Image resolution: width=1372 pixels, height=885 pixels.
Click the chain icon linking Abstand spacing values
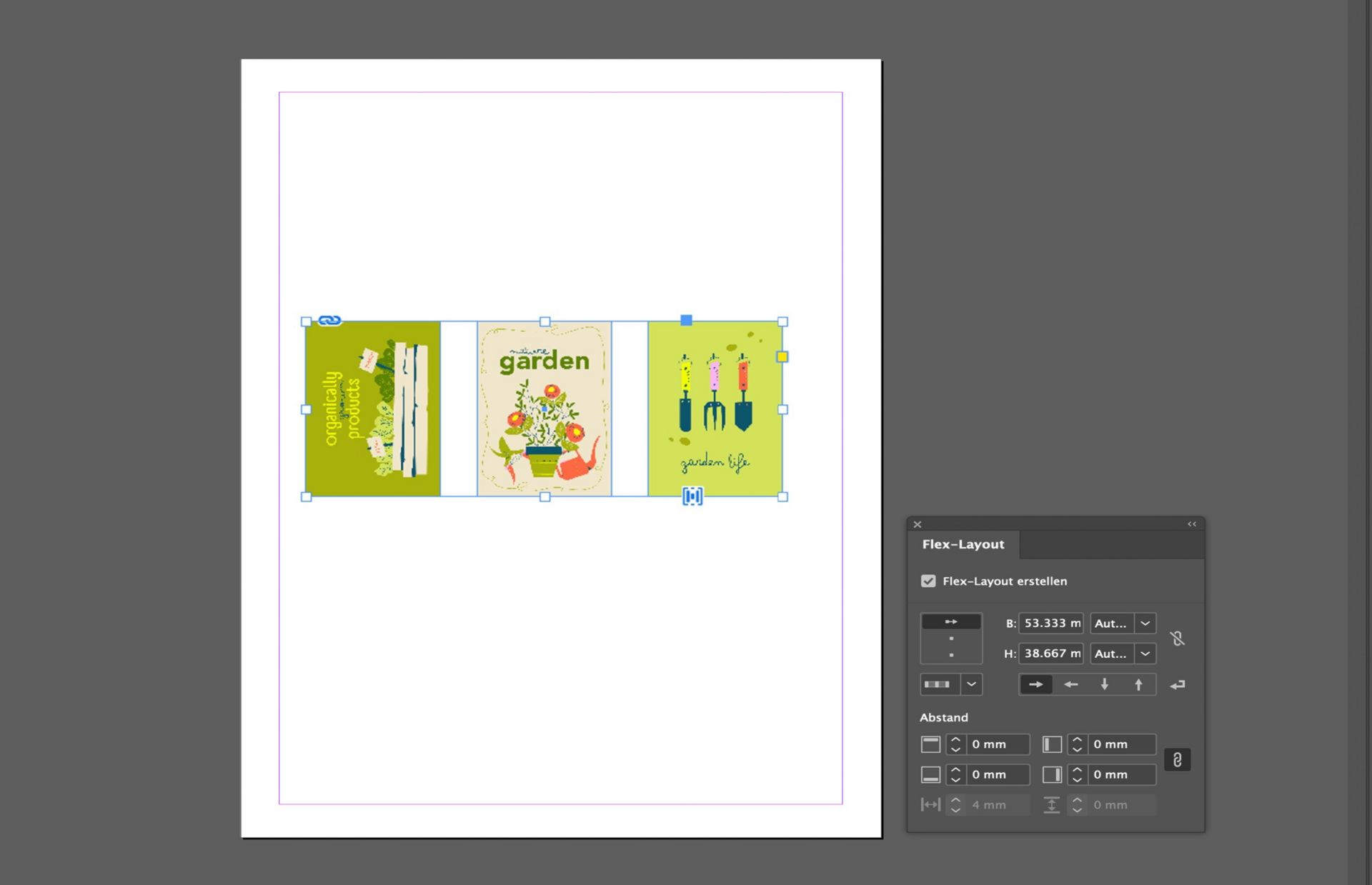click(1178, 759)
